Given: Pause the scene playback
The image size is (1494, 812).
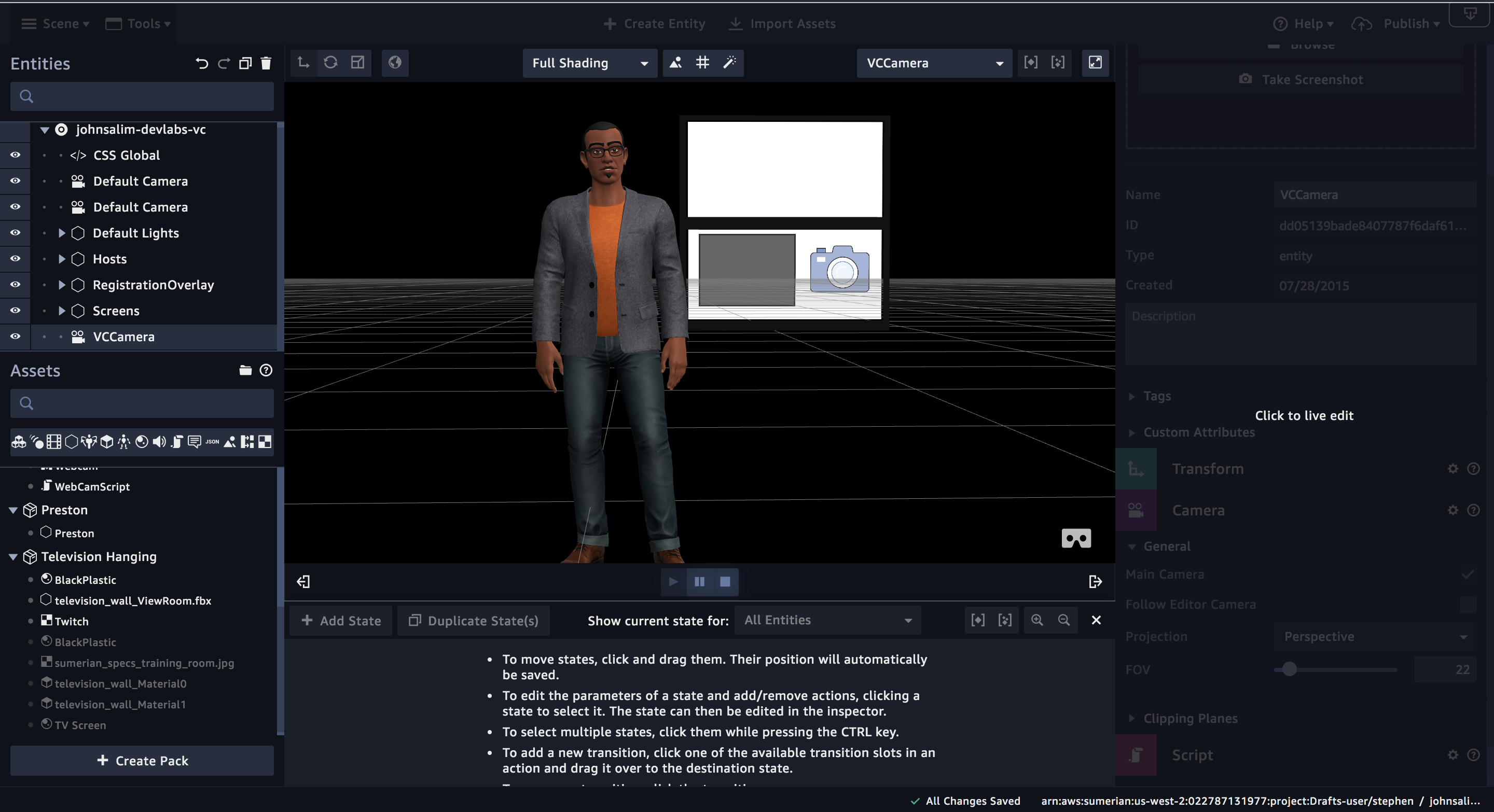Looking at the screenshot, I should [x=699, y=581].
